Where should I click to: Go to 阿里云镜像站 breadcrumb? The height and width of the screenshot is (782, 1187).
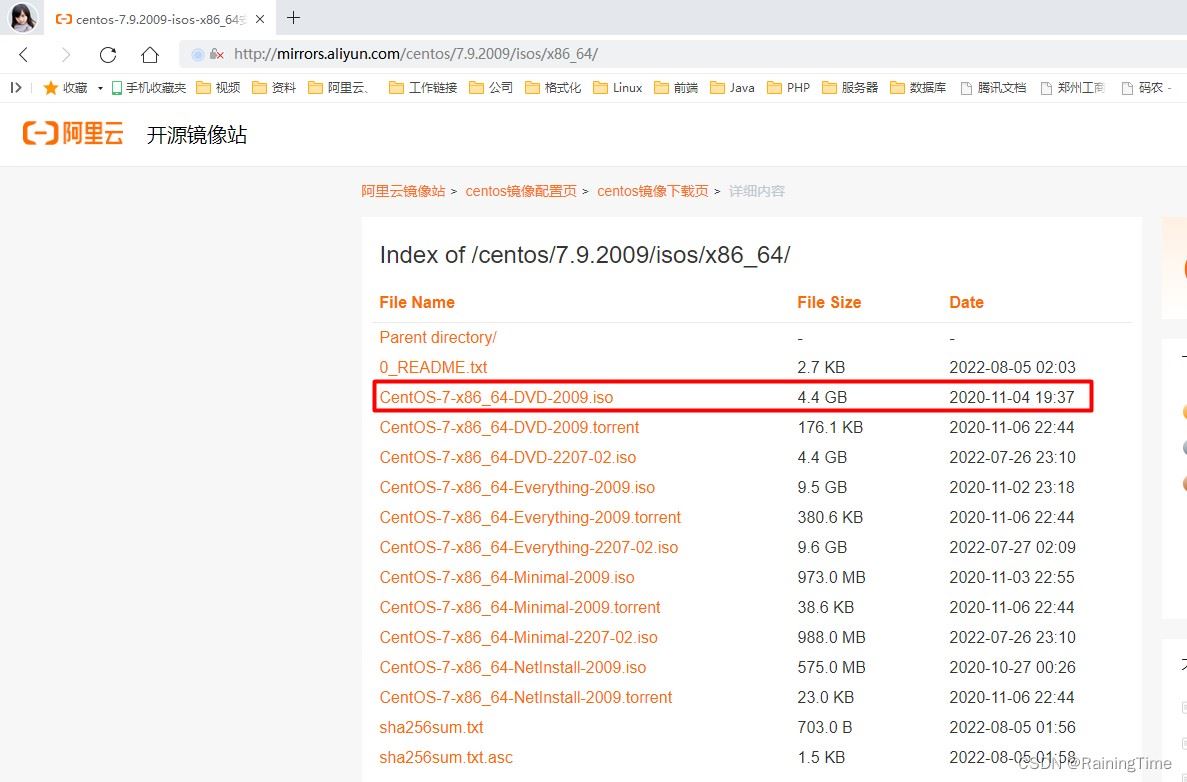tap(403, 191)
